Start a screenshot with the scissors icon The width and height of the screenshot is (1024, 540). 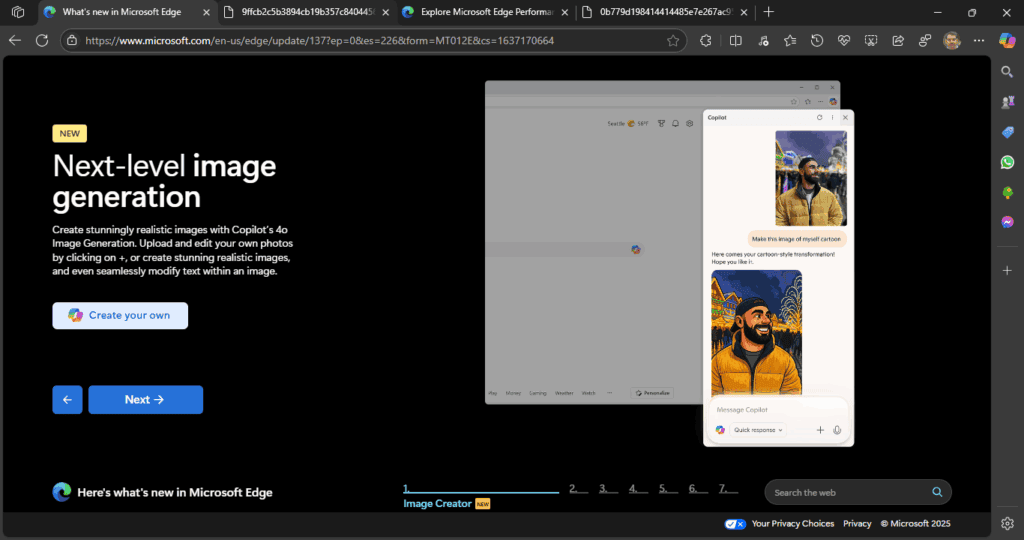point(871,40)
